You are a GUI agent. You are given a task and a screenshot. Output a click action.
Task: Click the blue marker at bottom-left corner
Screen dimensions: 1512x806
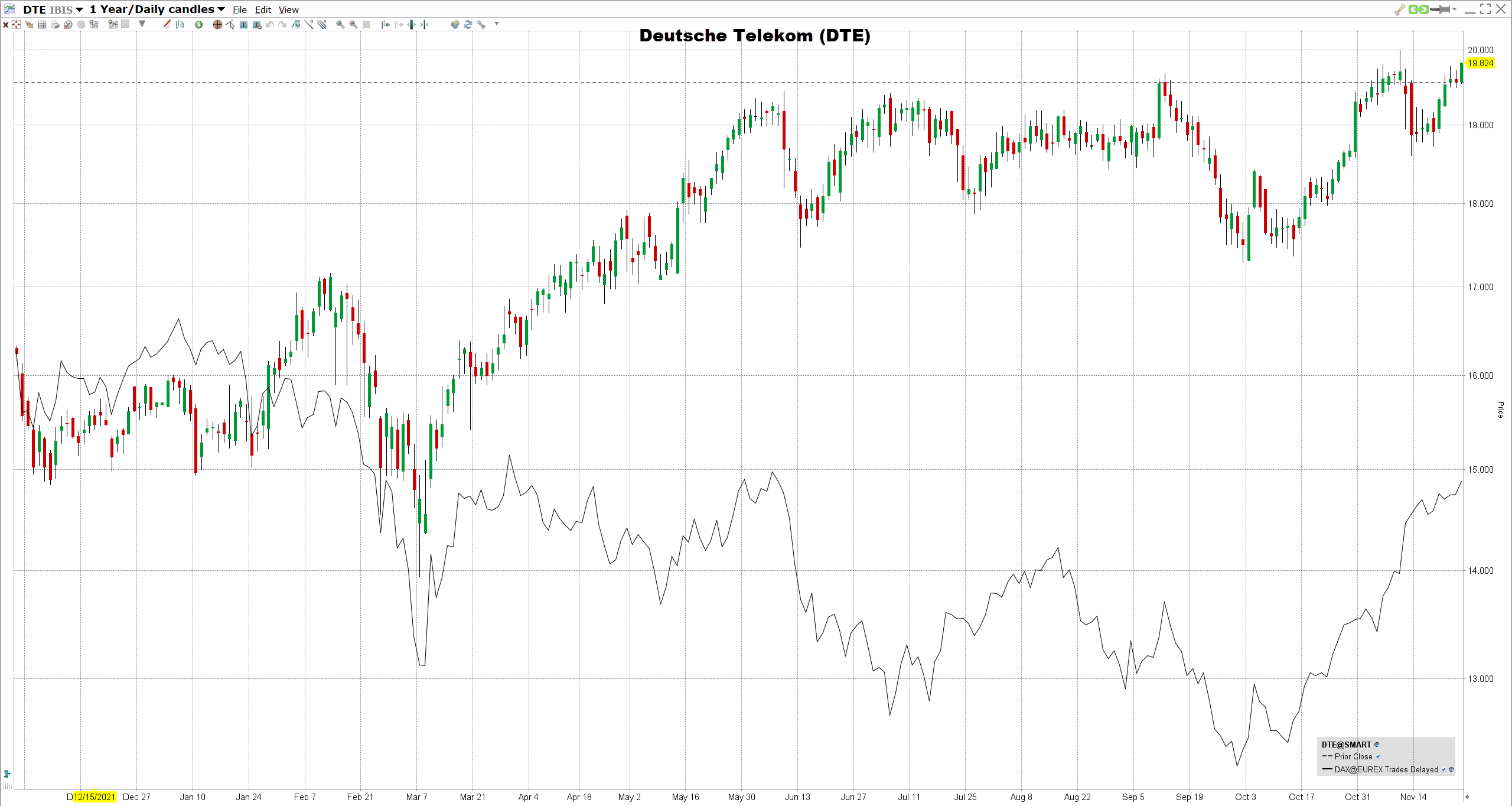coord(7,773)
